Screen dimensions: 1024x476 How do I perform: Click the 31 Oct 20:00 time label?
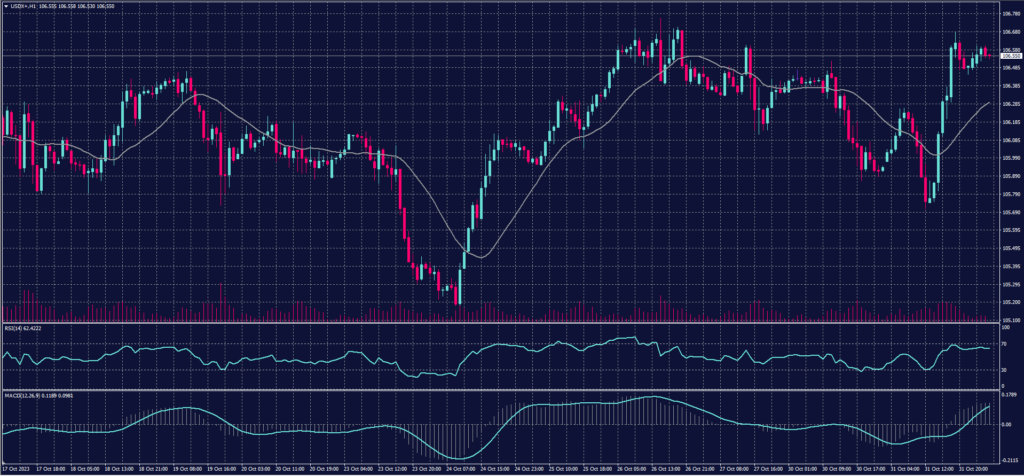pos(973,468)
